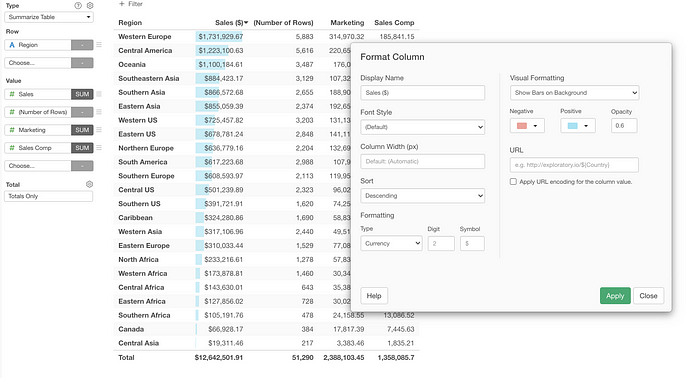Click the Close button in Format Column
Viewport: 700px width, 378px height.
coord(648,296)
